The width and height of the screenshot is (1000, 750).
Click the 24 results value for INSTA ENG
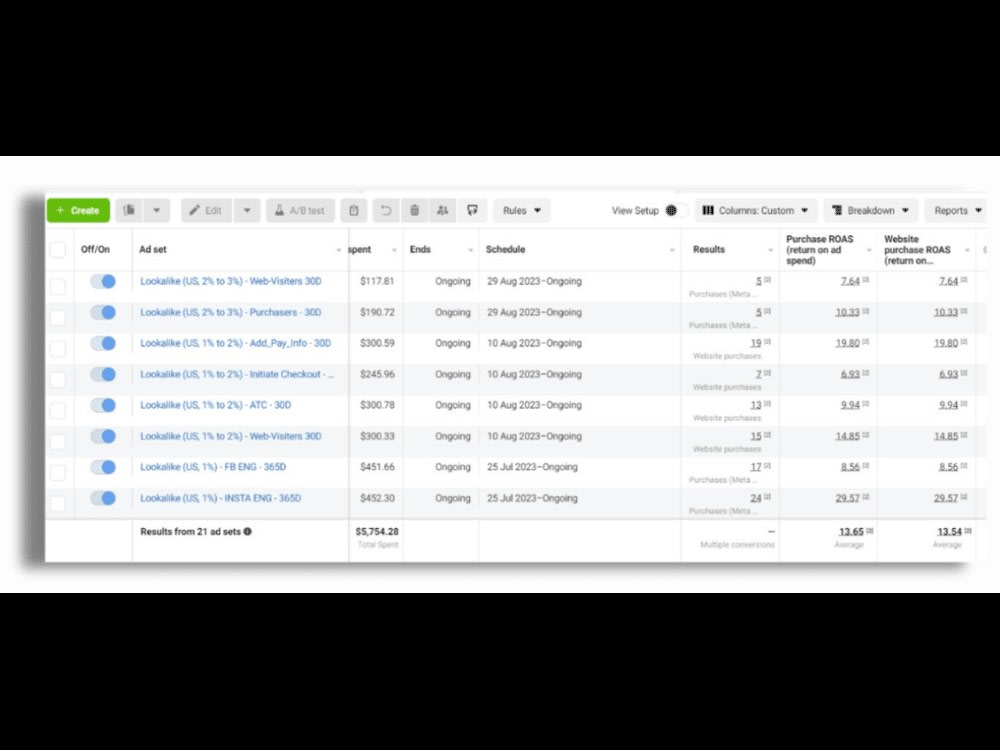[x=756, y=498]
